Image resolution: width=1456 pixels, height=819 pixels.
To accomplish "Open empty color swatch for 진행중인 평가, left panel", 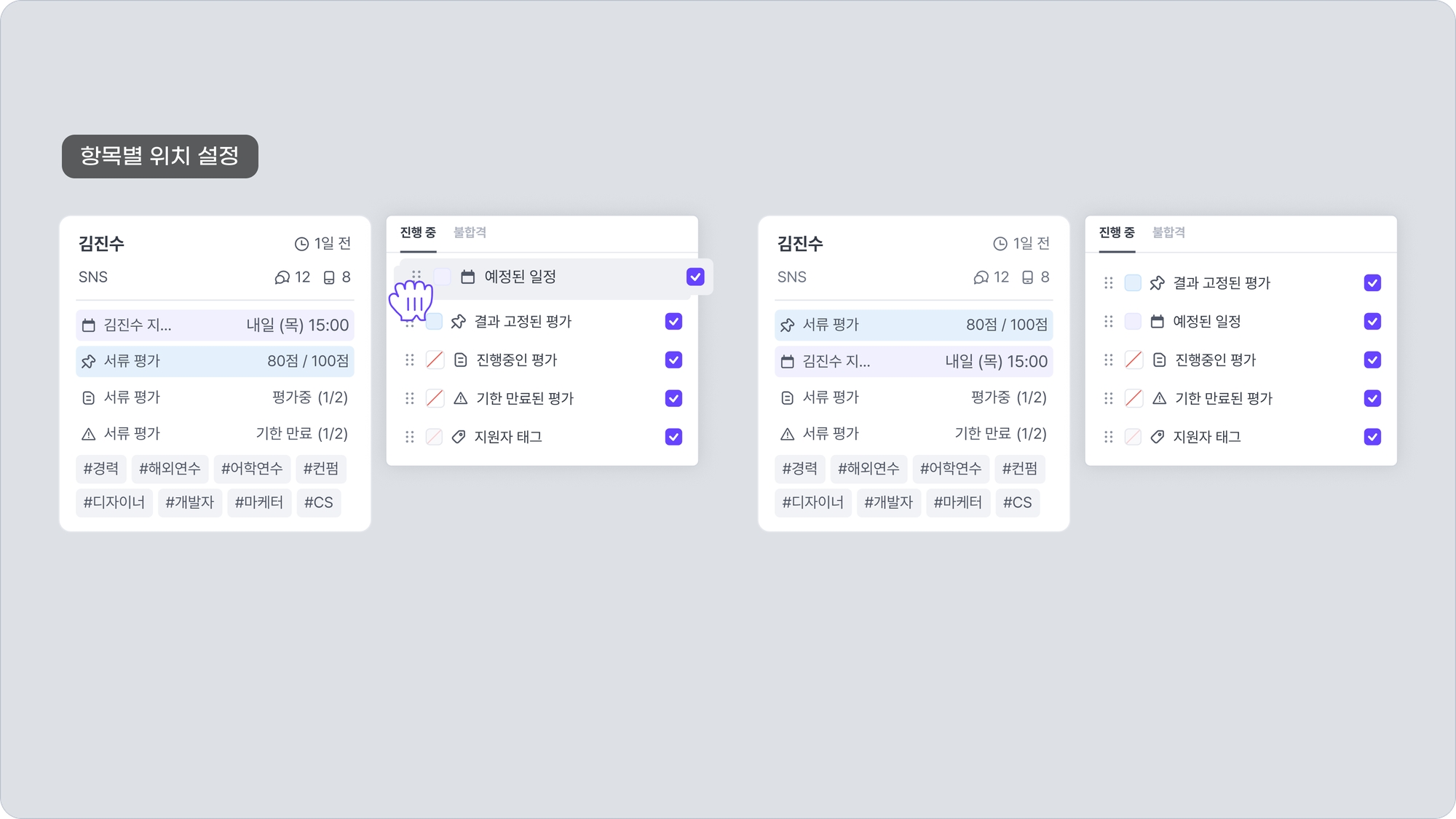I will coord(435,360).
